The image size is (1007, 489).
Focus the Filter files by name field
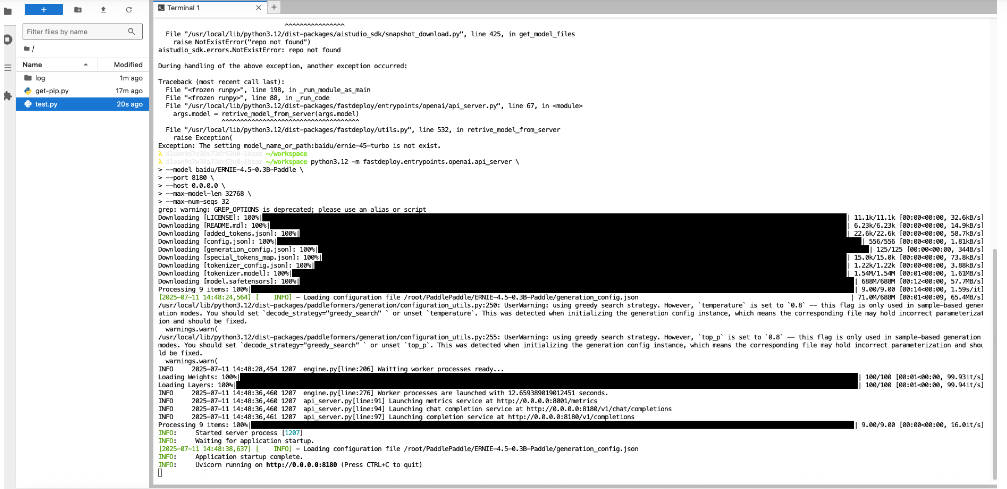pyautogui.click(x=82, y=31)
